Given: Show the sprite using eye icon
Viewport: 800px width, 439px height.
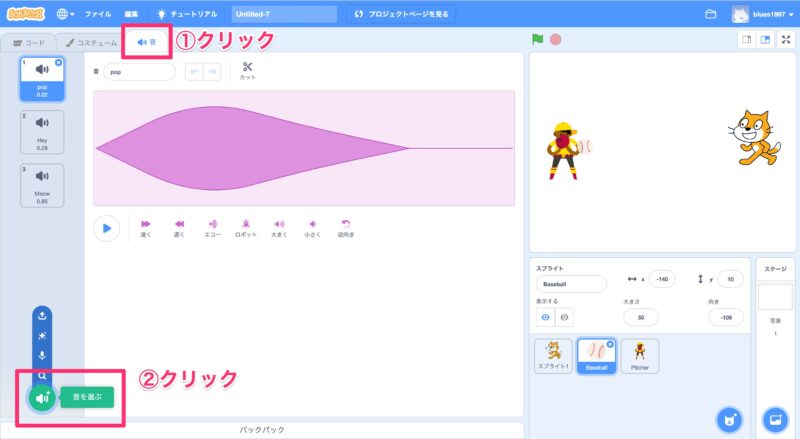Looking at the screenshot, I should [546, 317].
